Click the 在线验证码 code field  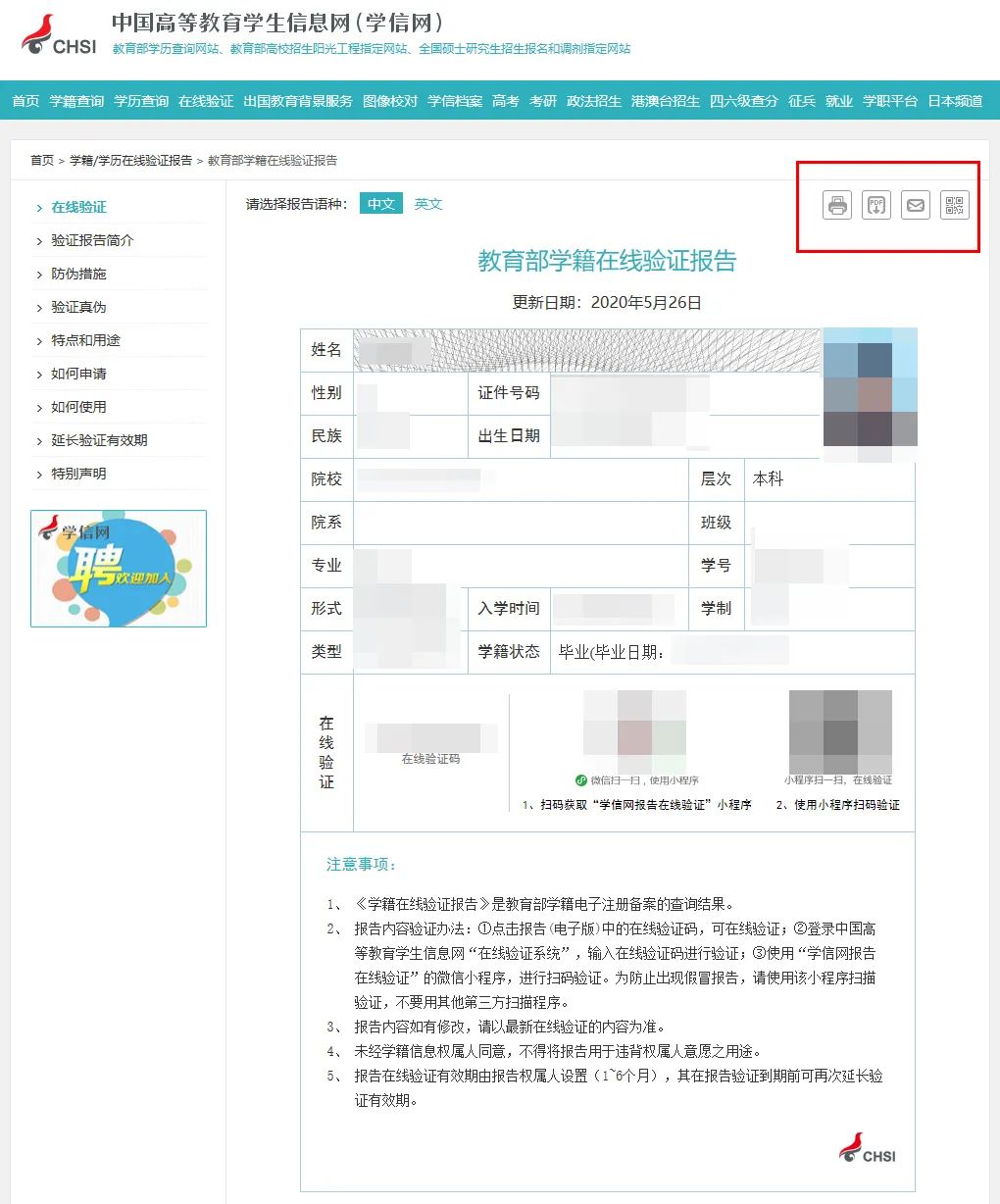click(430, 737)
